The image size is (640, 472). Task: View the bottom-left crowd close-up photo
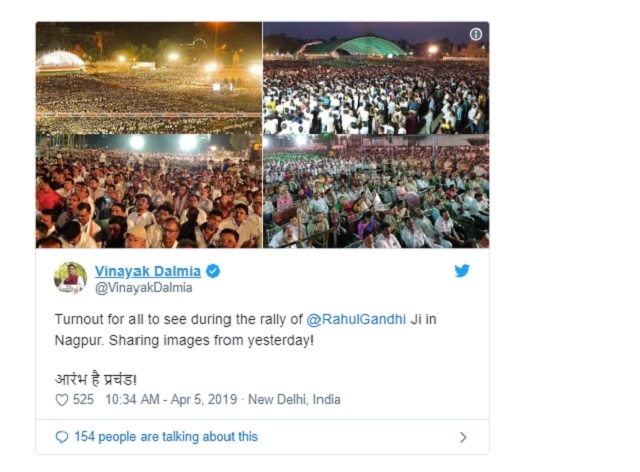click(149, 191)
